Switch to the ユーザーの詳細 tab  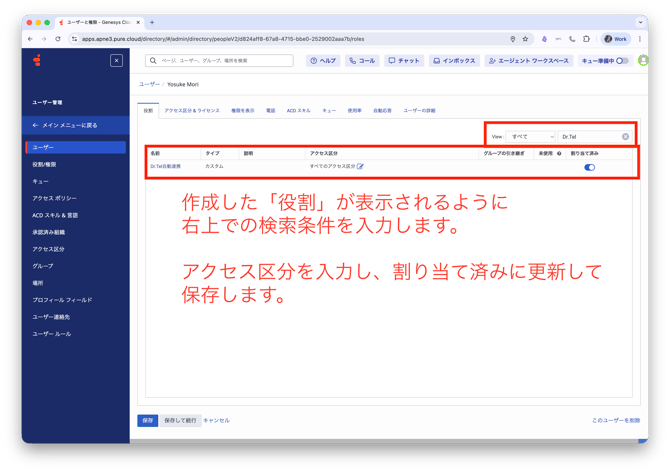point(419,111)
